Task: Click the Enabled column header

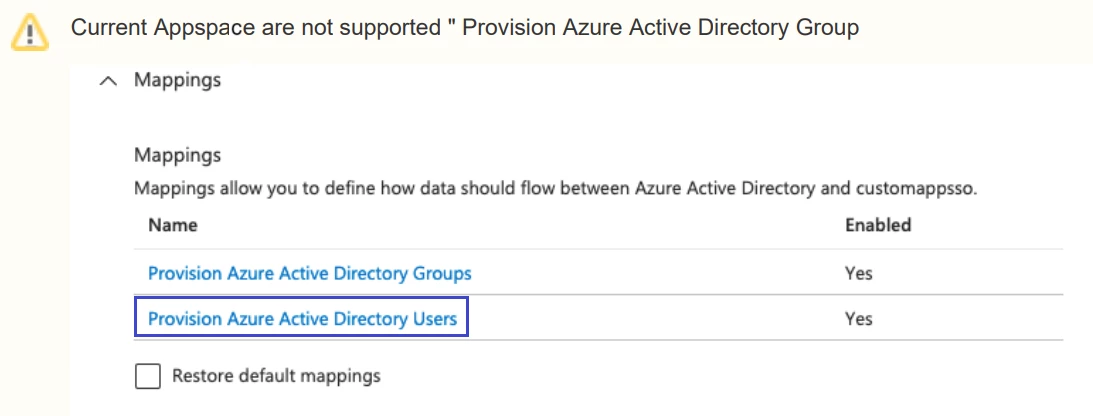Action: (878, 225)
